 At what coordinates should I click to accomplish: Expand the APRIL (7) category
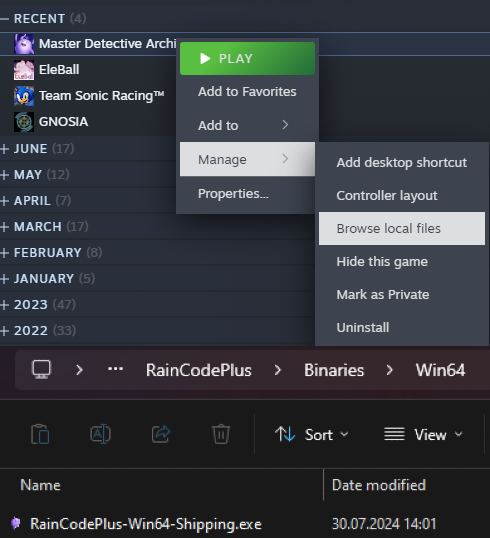(4, 201)
